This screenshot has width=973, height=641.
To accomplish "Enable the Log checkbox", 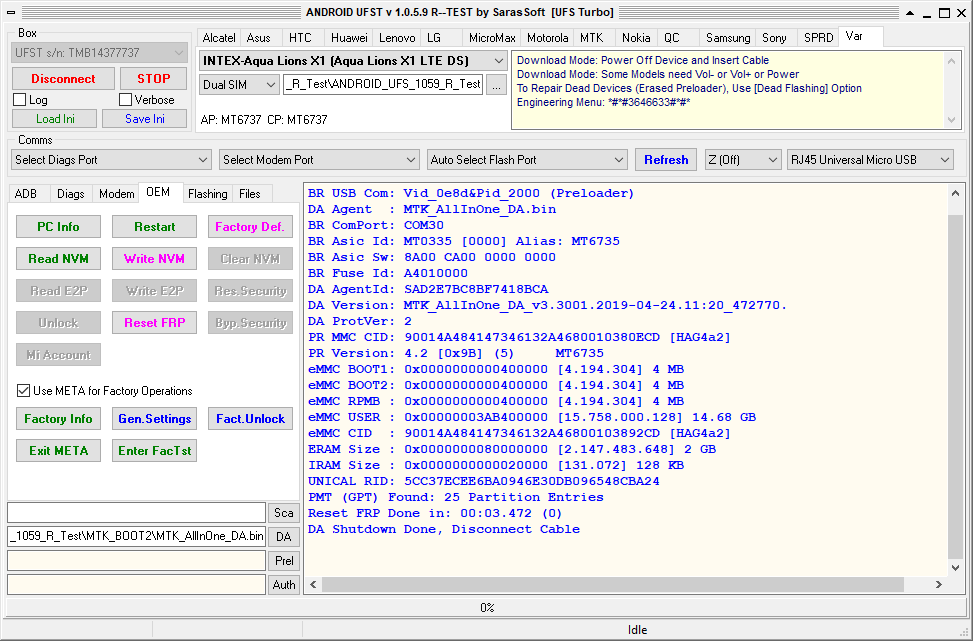I will 20,100.
